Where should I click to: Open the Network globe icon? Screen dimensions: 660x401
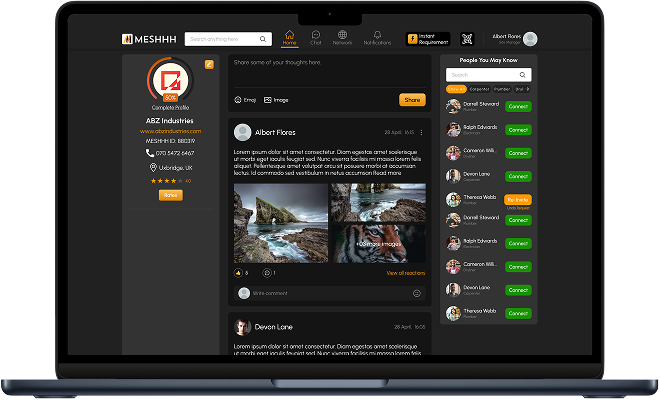[x=343, y=38]
